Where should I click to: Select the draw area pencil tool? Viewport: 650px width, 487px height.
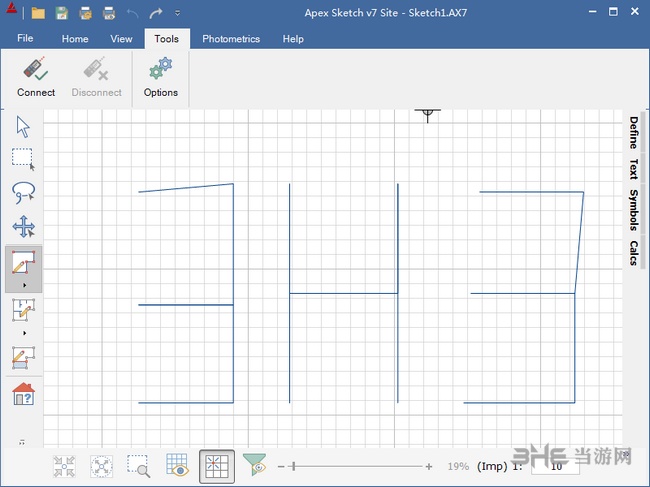coord(24,262)
